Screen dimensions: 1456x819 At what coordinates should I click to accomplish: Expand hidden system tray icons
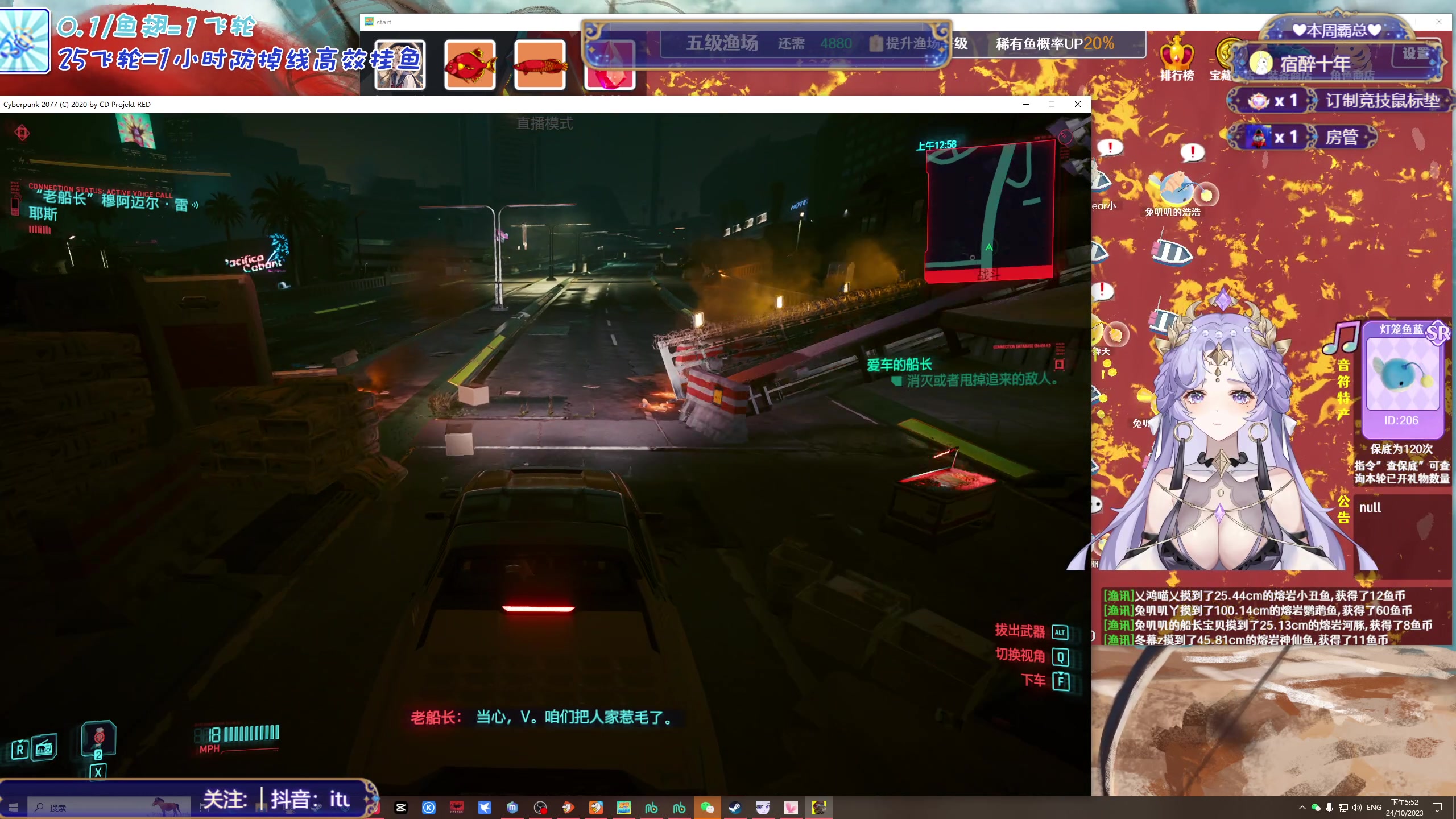[1302, 808]
